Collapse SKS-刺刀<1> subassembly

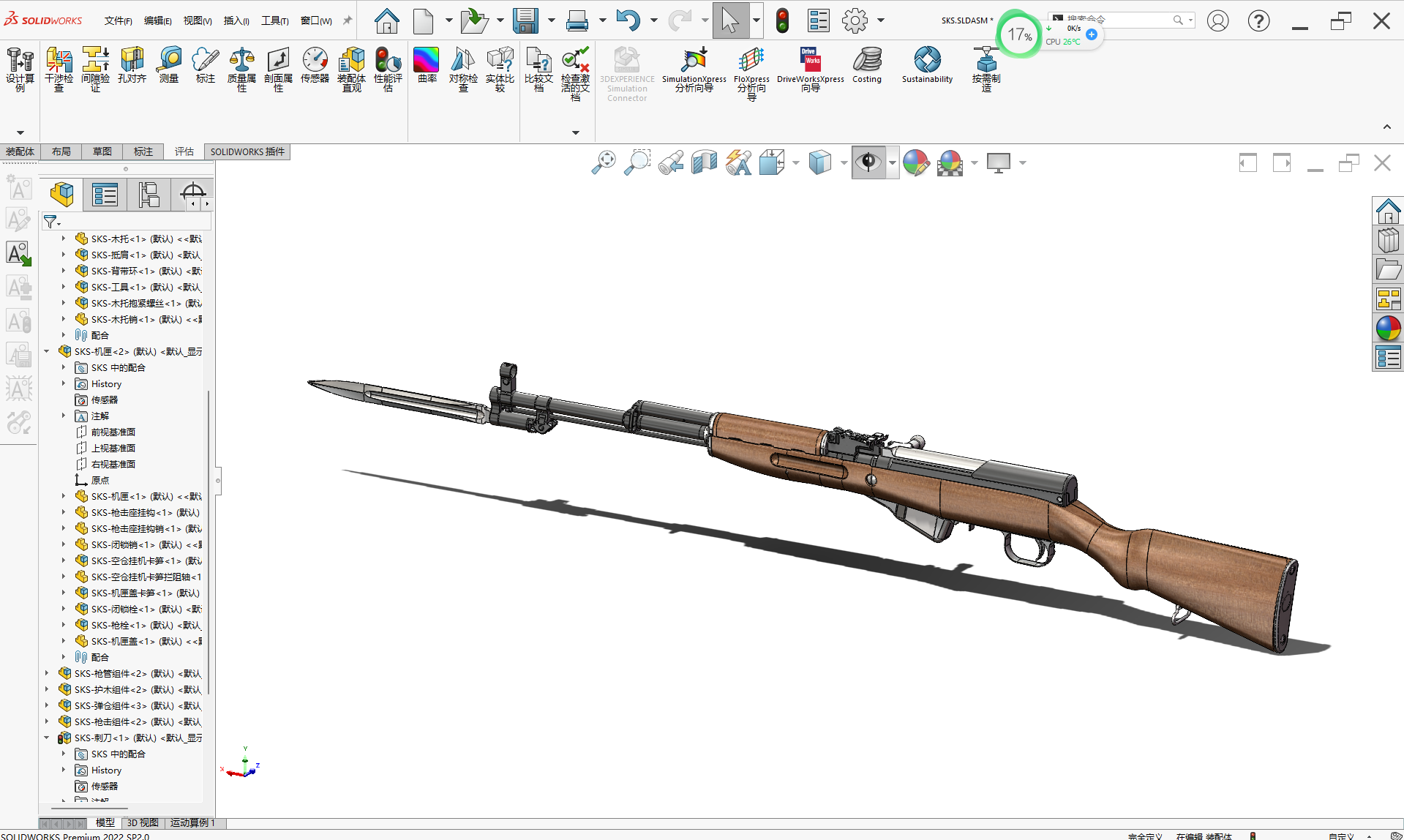pos(47,738)
